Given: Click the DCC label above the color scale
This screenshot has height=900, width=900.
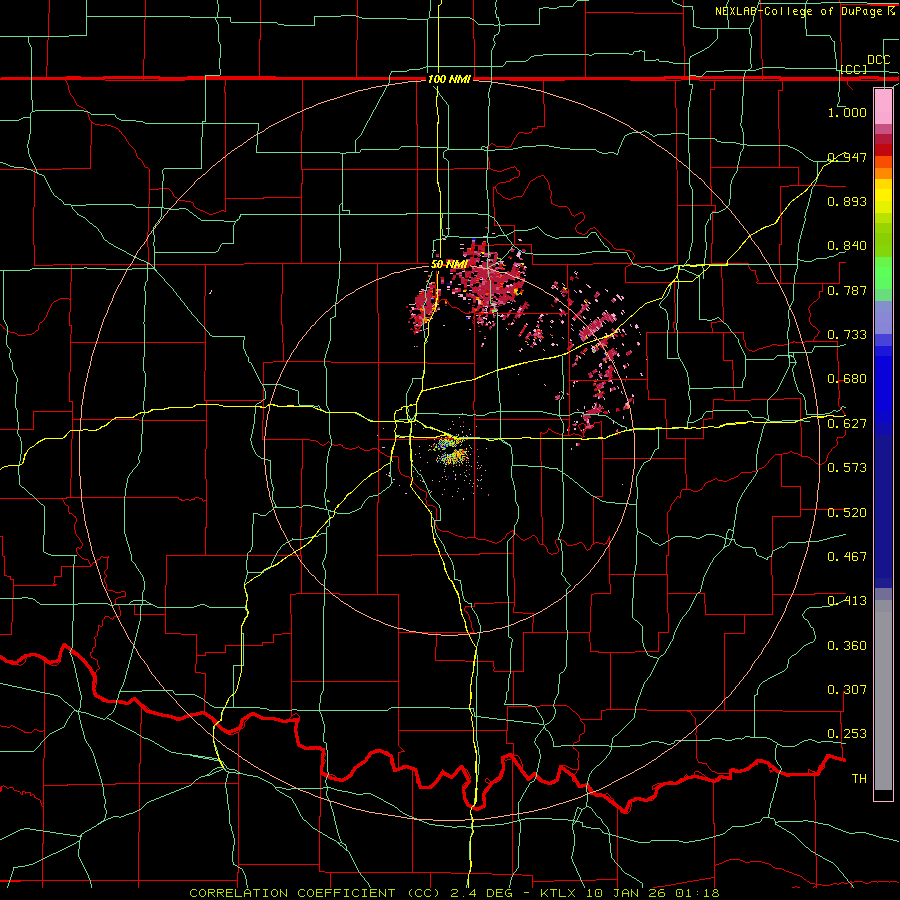Looking at the screenshot, I should [878, 60].
